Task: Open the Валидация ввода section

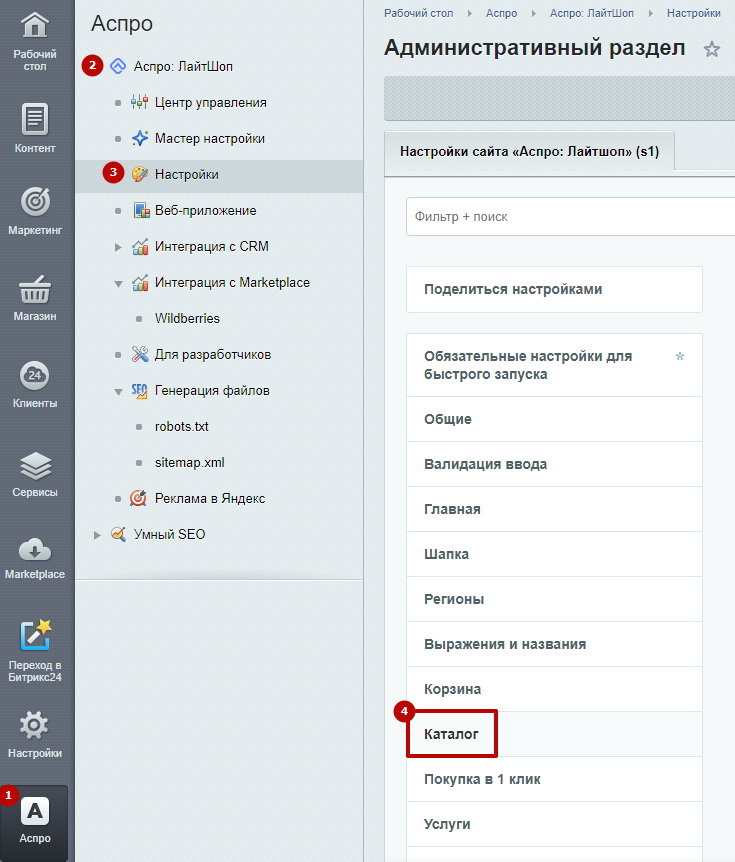Action: [554, 464]
